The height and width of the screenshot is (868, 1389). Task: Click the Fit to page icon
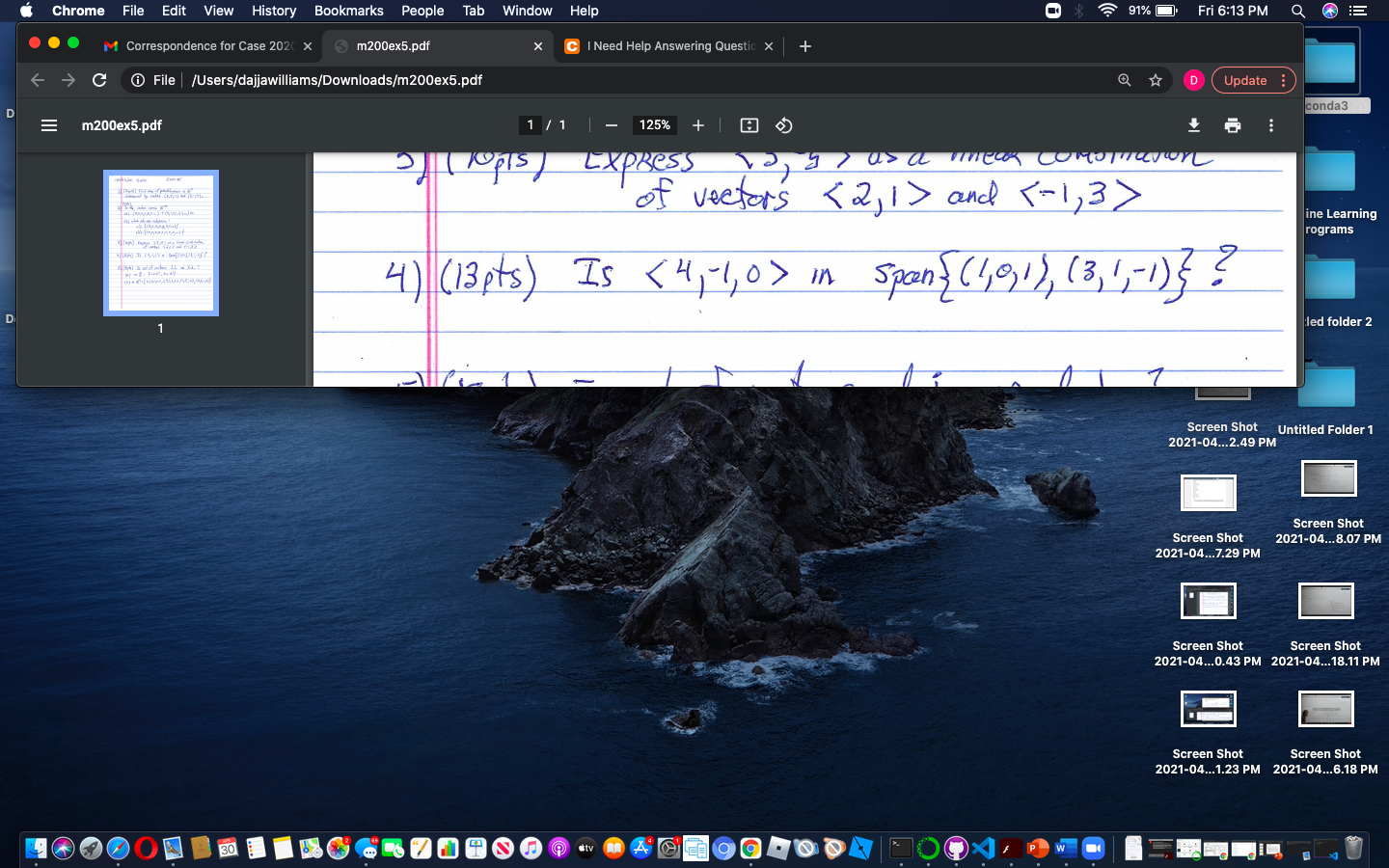point(749,125)
